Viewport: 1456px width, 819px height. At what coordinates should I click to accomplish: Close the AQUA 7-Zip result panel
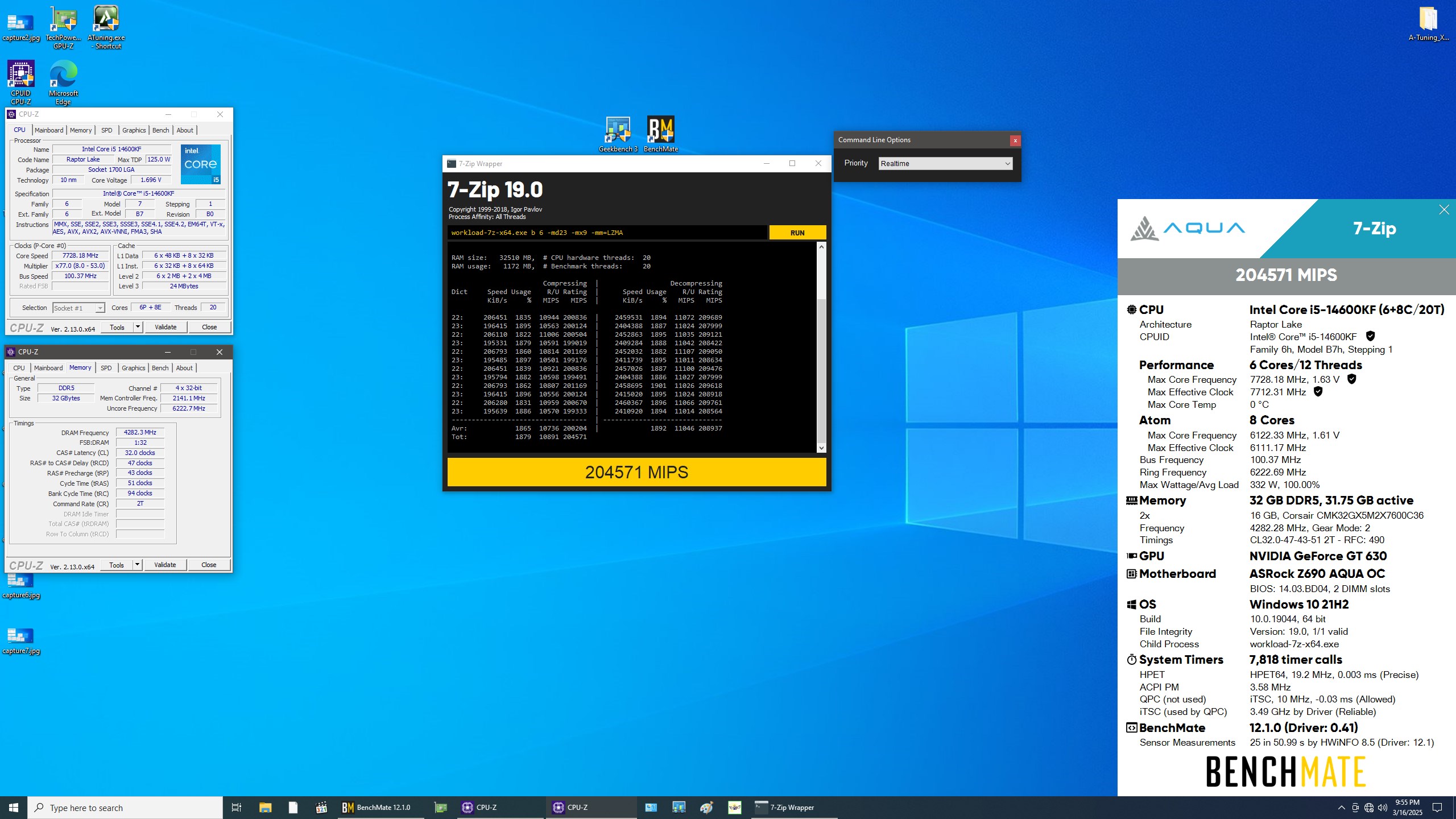(x=1444, y=210)
